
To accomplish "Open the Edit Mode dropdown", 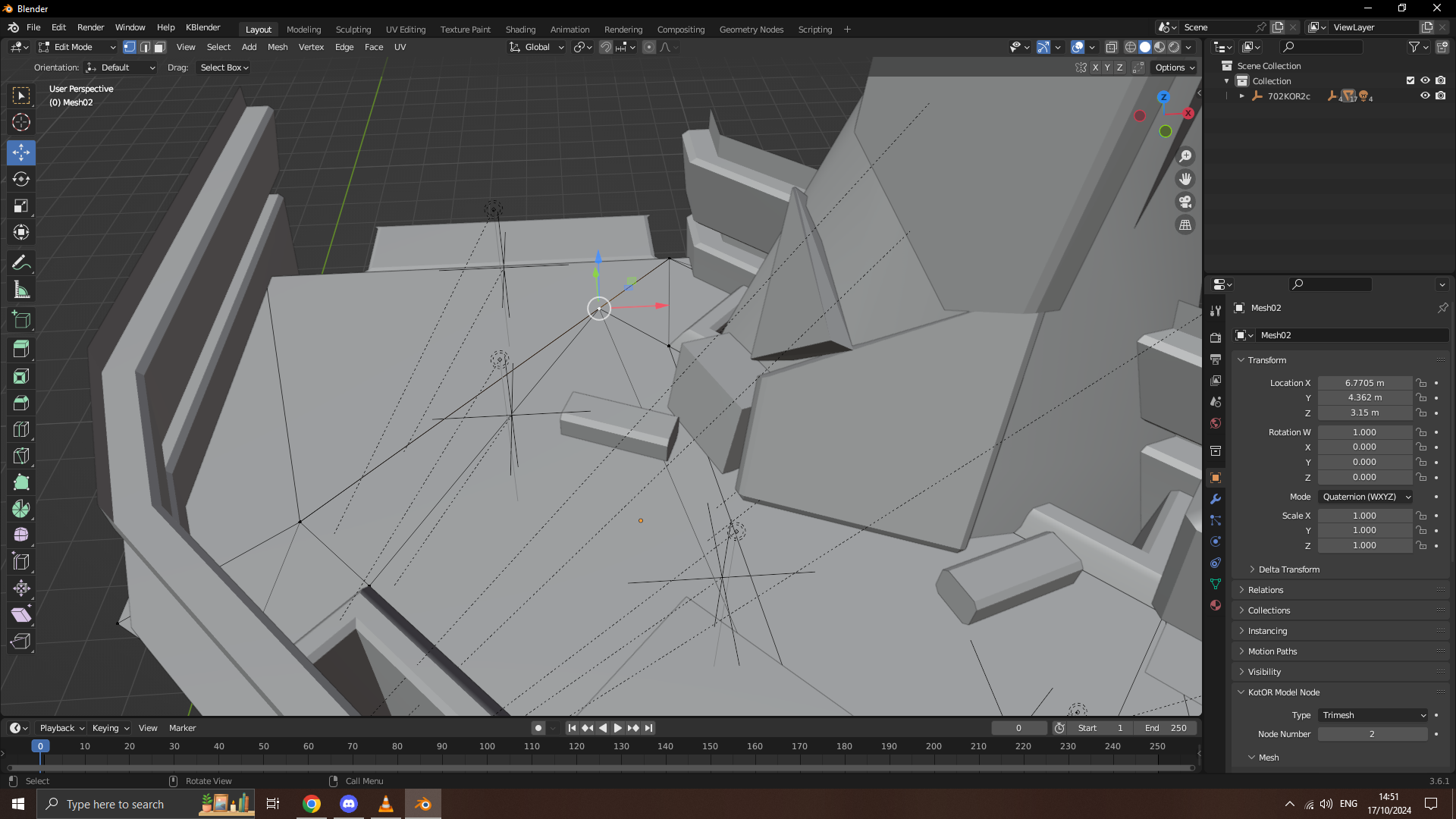I will point(77,47).
